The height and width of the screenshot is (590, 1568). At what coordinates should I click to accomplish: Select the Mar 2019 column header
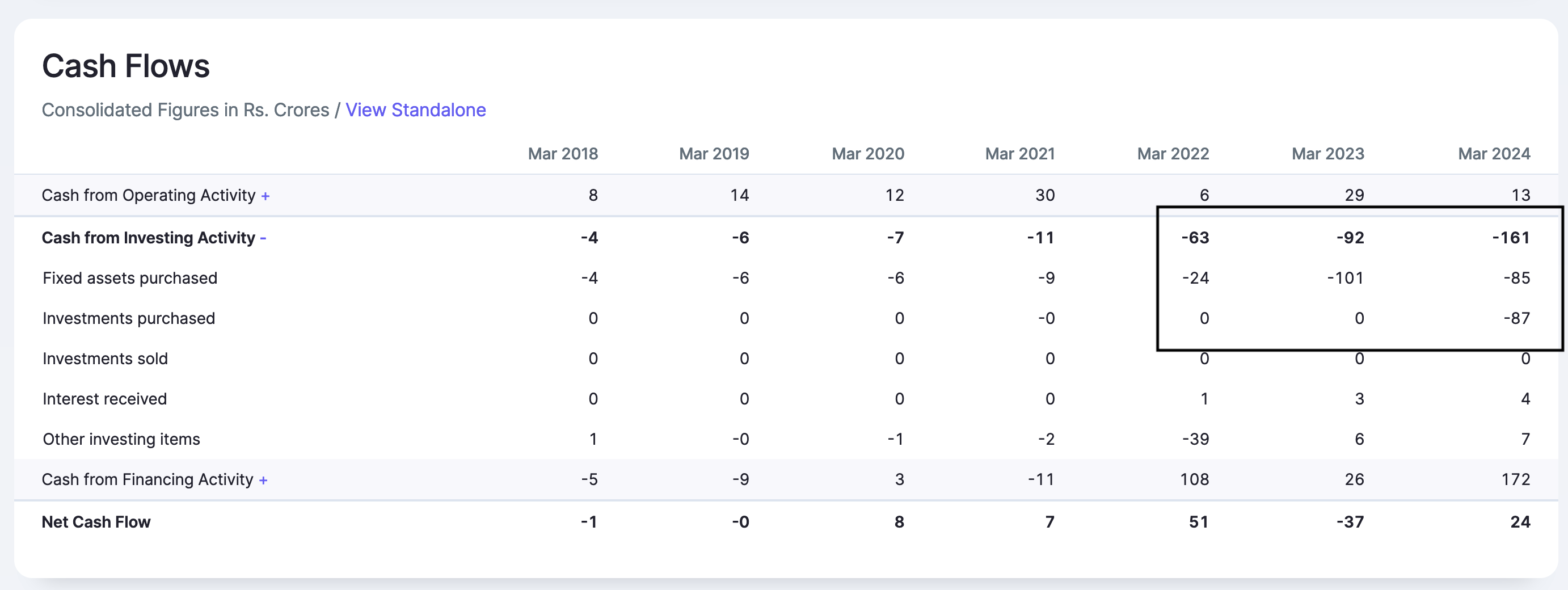point(714,153)
